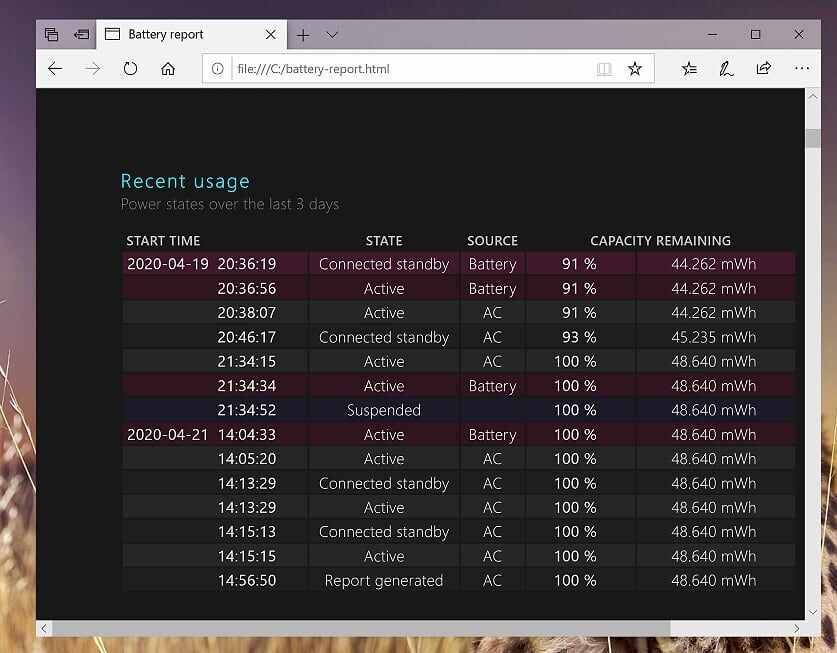This screenshot has width=837, height=653.
Task: Click the vertical scrollbar down arrow
Action: point(812,611)
